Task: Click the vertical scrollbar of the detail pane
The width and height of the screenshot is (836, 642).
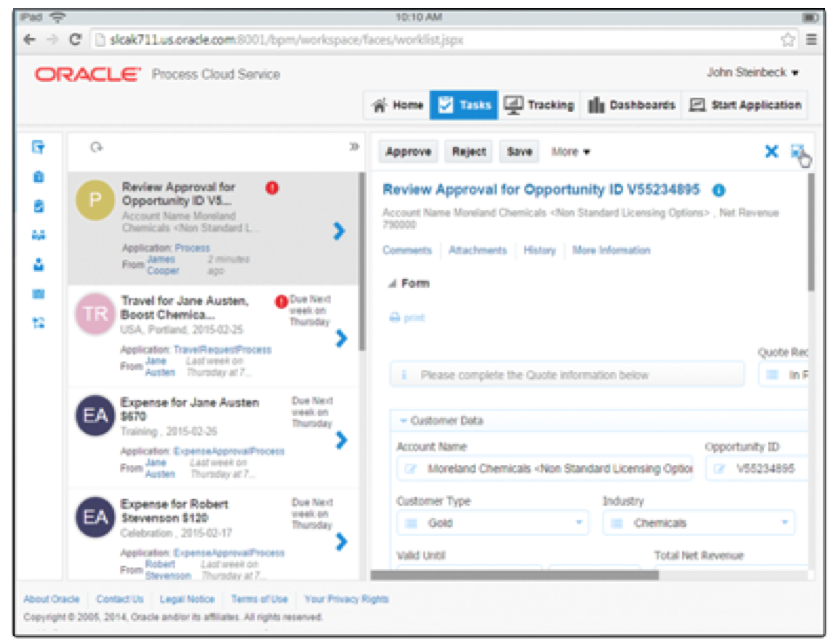Action: tap(811, 233)
